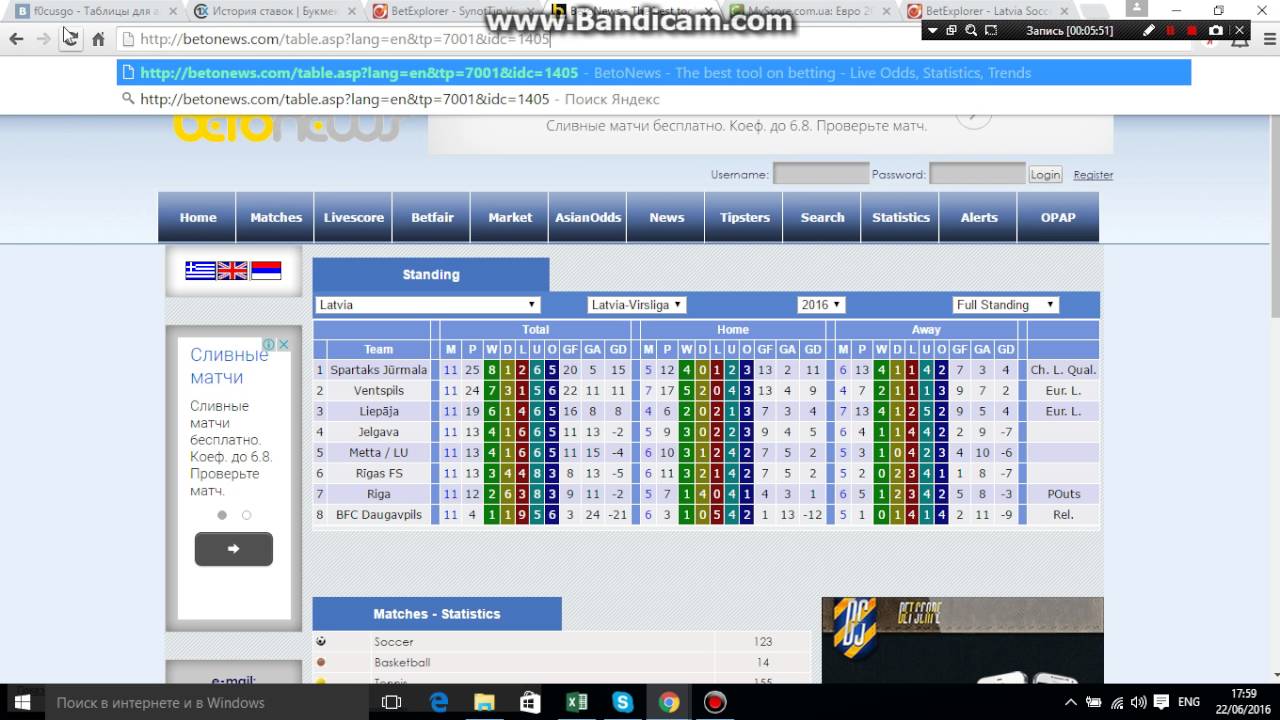Image resolution: width=1280 pixels, height=720 pixels.
Task: Close the left advertisement
Action: click(x=283, y=344)
